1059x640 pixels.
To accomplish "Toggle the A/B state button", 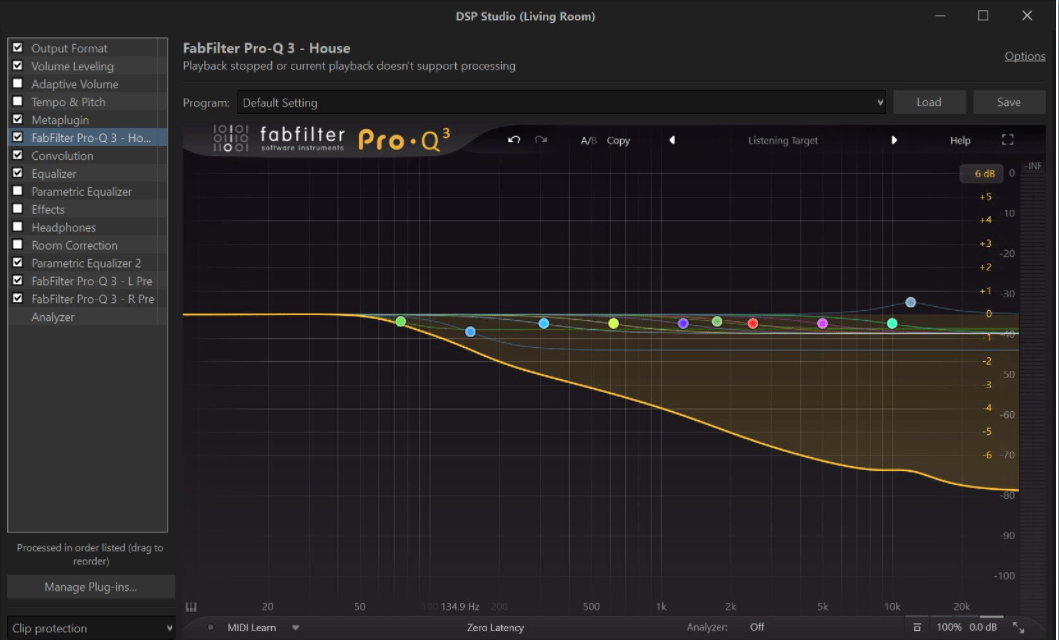I will 588,140.
